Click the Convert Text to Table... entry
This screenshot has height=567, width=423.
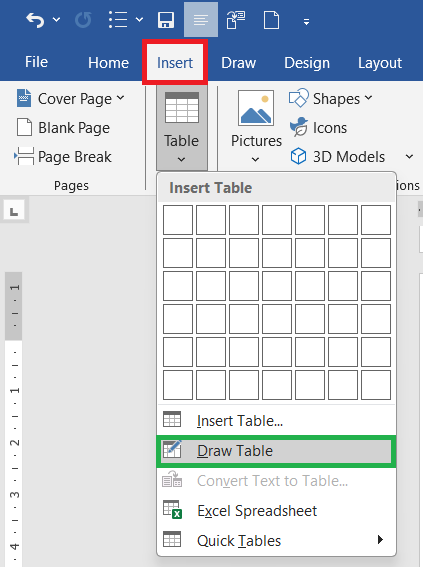pyautogui.click(x=276, y=481)
